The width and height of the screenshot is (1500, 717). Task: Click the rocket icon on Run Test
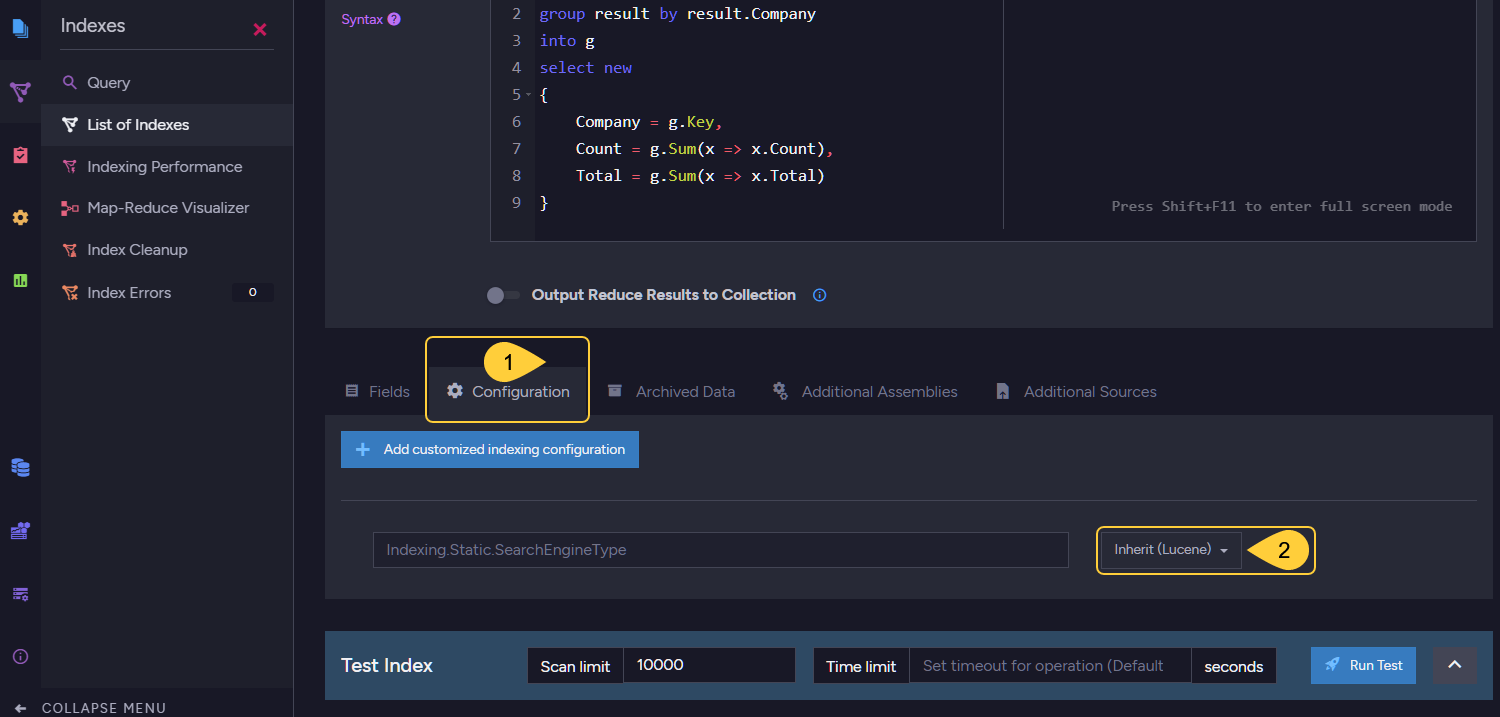coord(1332,665)
